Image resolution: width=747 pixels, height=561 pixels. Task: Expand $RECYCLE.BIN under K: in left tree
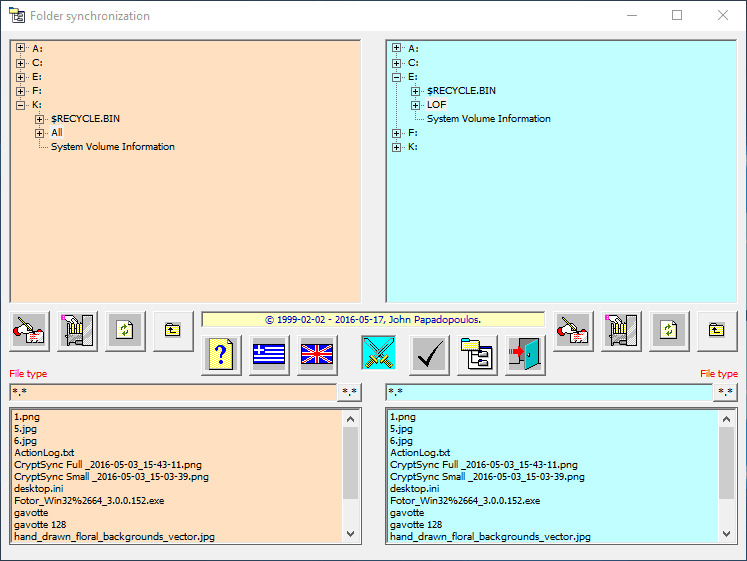click(x=40, y=119)
